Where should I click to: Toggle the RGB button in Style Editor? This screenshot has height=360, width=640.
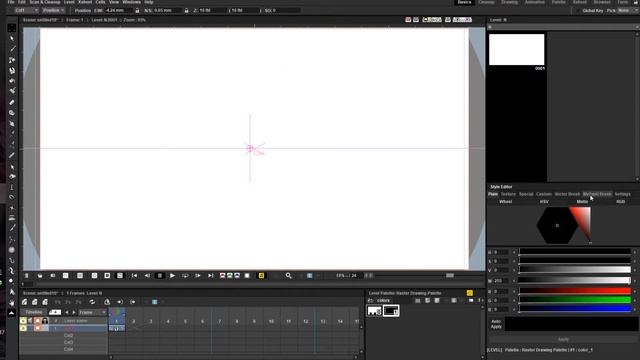[620, 202]
